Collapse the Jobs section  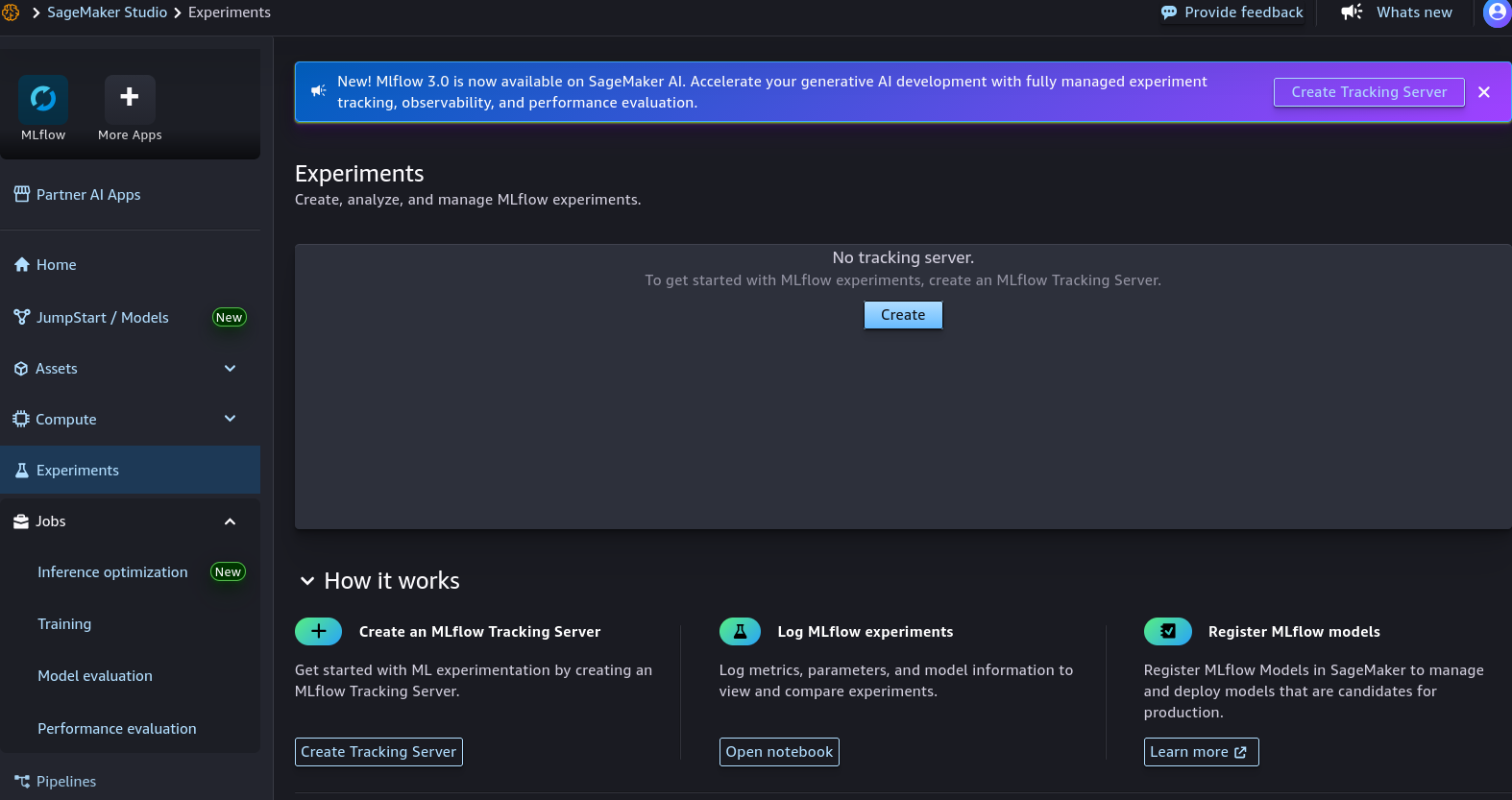(x=230, y=521)
